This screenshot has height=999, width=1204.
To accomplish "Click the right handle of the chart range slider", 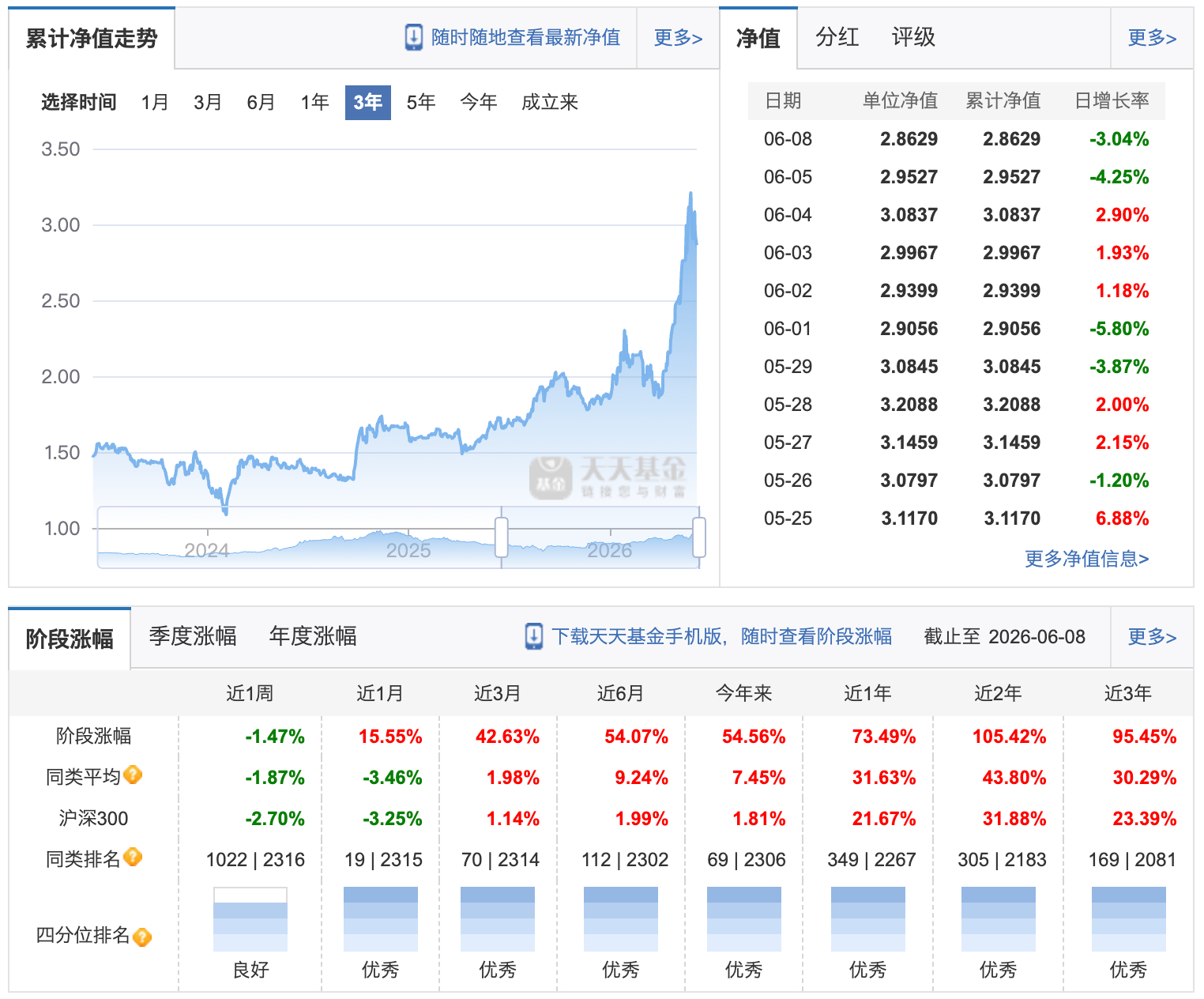I will point(698,537).
